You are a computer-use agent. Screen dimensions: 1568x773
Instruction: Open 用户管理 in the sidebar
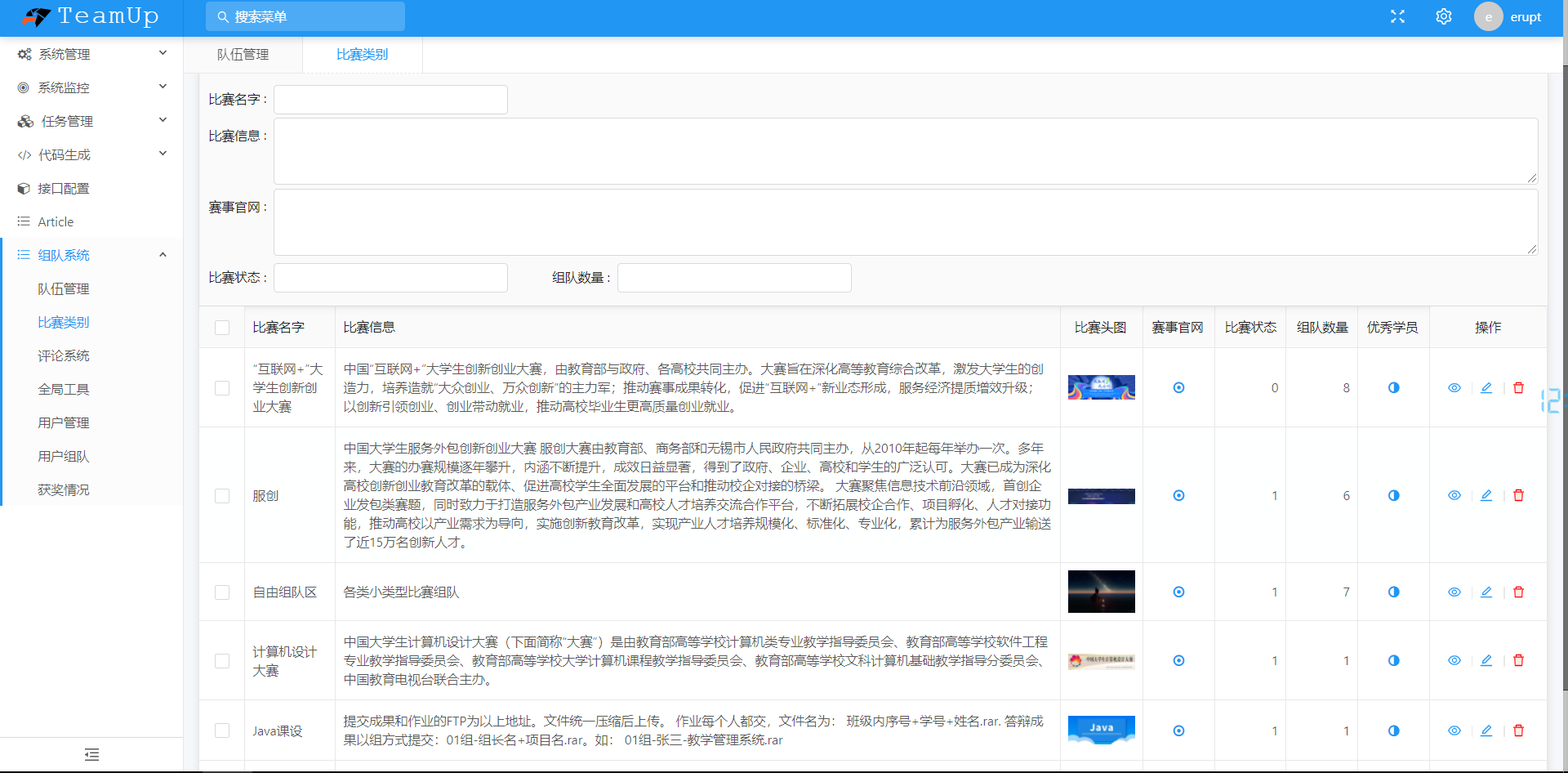(91, 422)
